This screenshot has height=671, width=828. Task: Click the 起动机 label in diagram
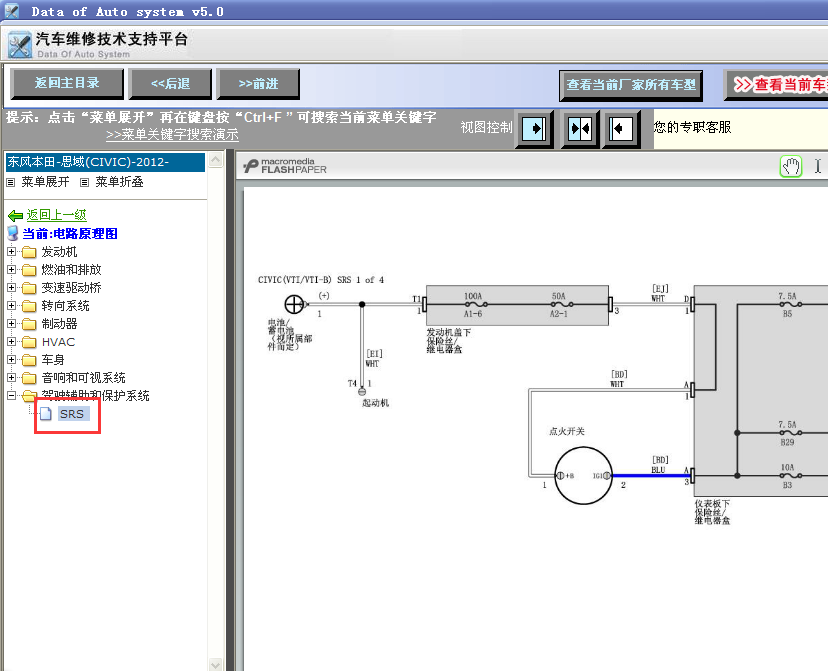click(x=375, y=403)
